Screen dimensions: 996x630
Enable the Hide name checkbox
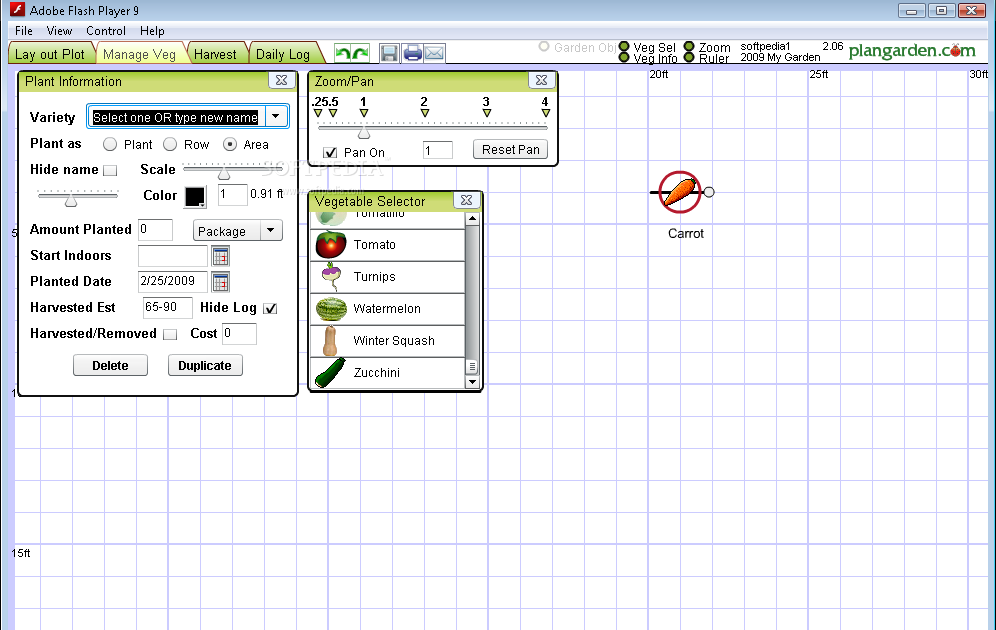click(x=110, y=169)
